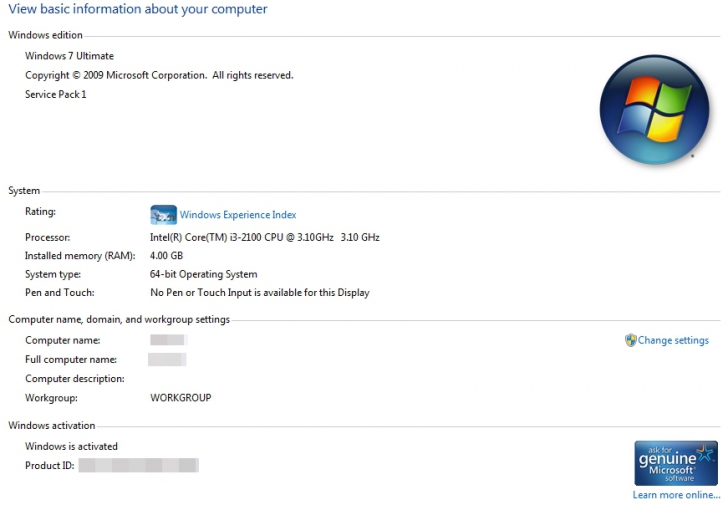Click the Windows 7 logo orb
728x505 pixels.
tap(654, 110)
